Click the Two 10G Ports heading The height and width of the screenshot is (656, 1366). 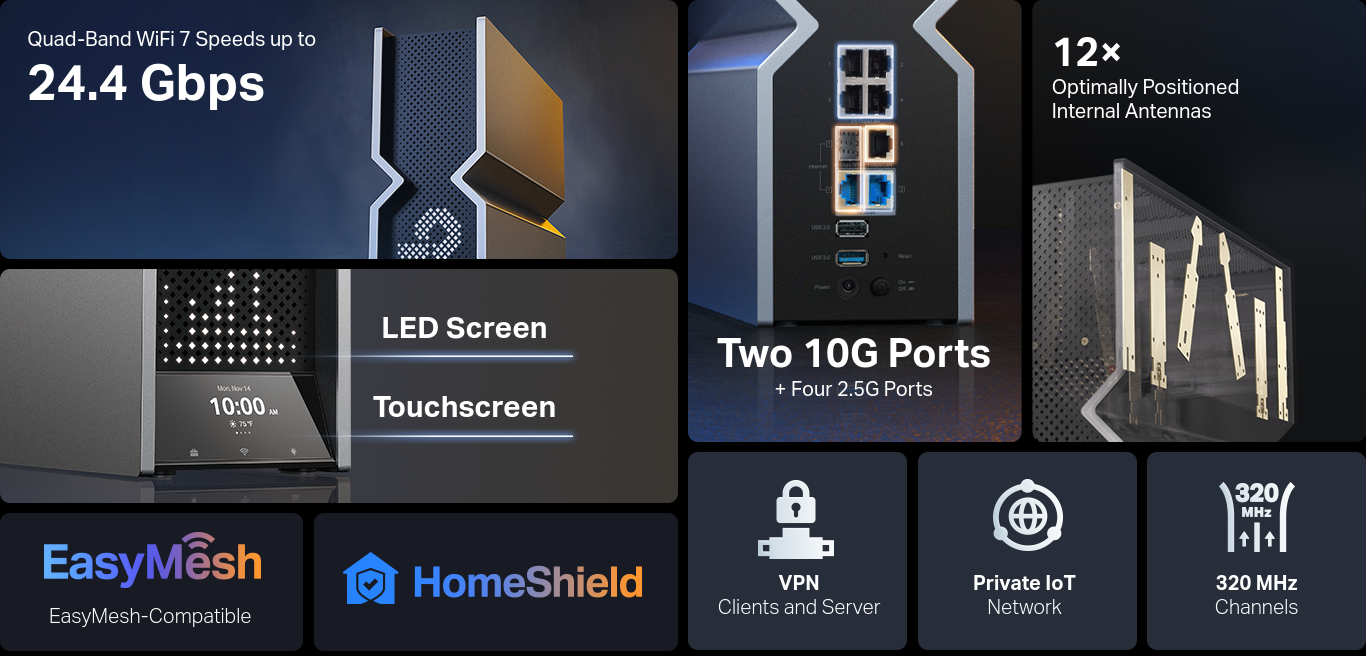coord(854,353)
